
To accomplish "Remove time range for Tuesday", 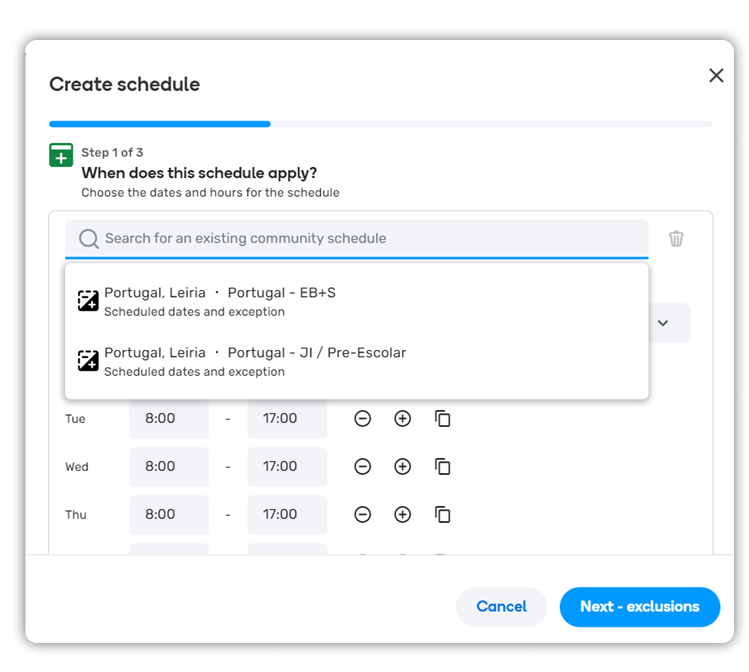I will 363,419.
